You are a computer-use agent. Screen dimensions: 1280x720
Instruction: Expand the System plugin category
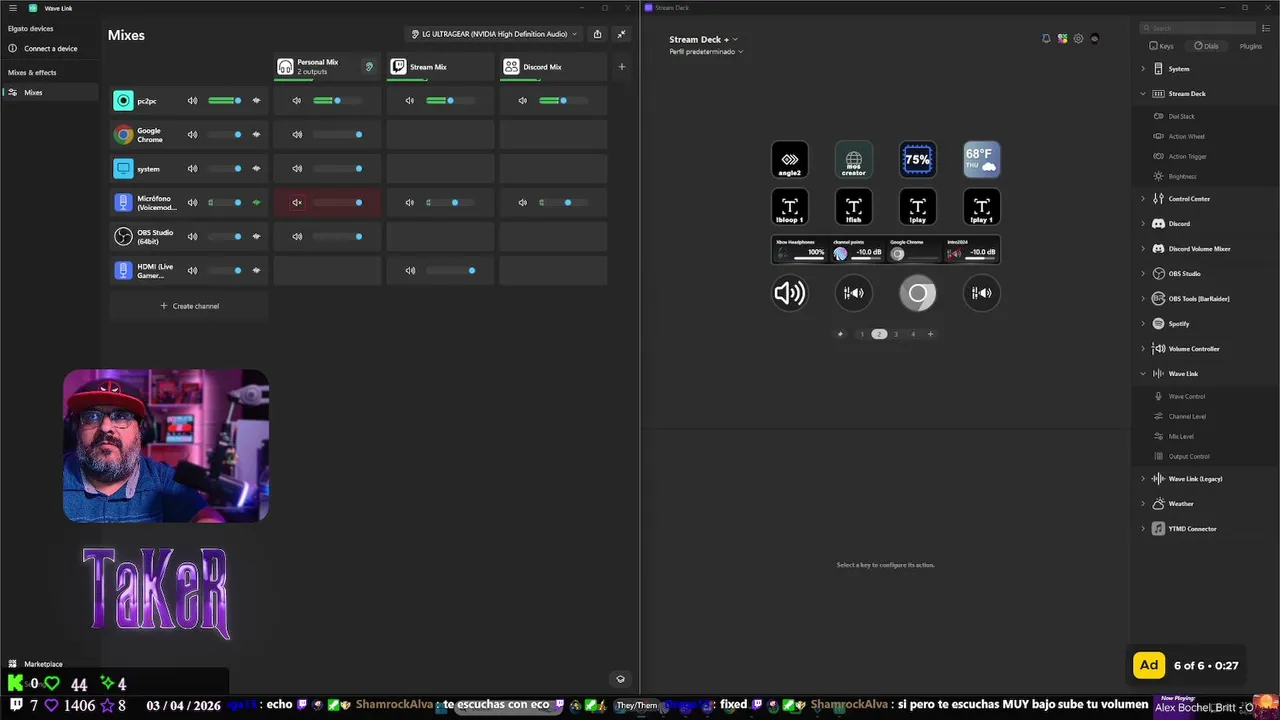pyautogui.click(x=1143, y=69)
